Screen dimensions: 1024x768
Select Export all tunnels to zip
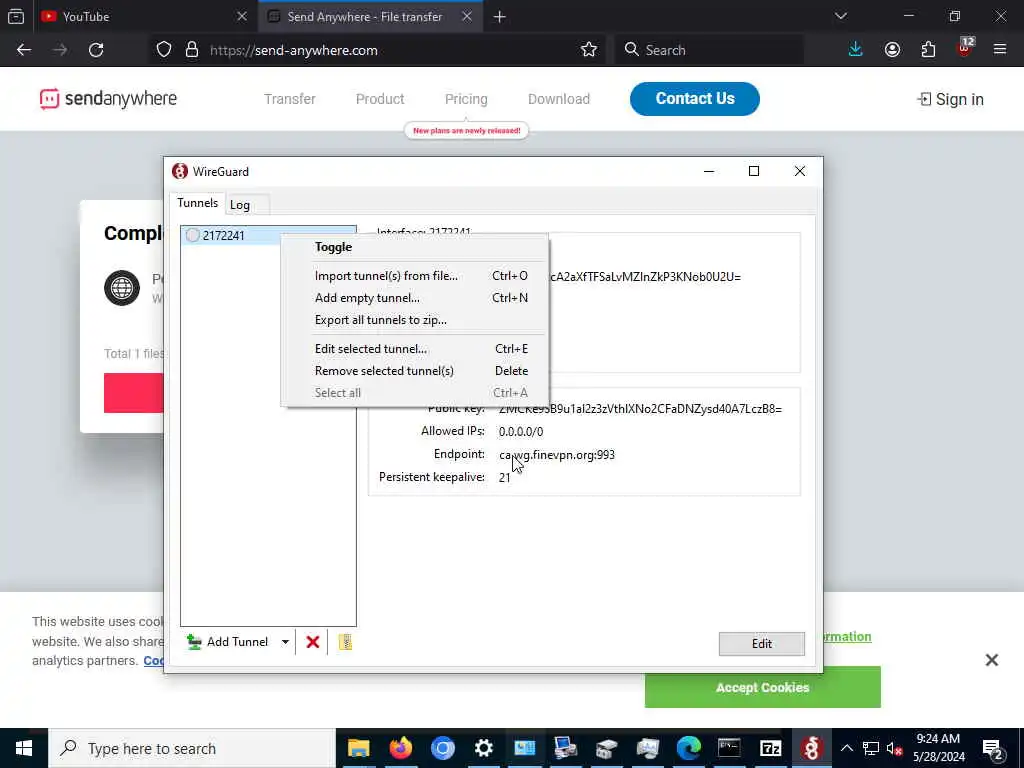[415, 320]
